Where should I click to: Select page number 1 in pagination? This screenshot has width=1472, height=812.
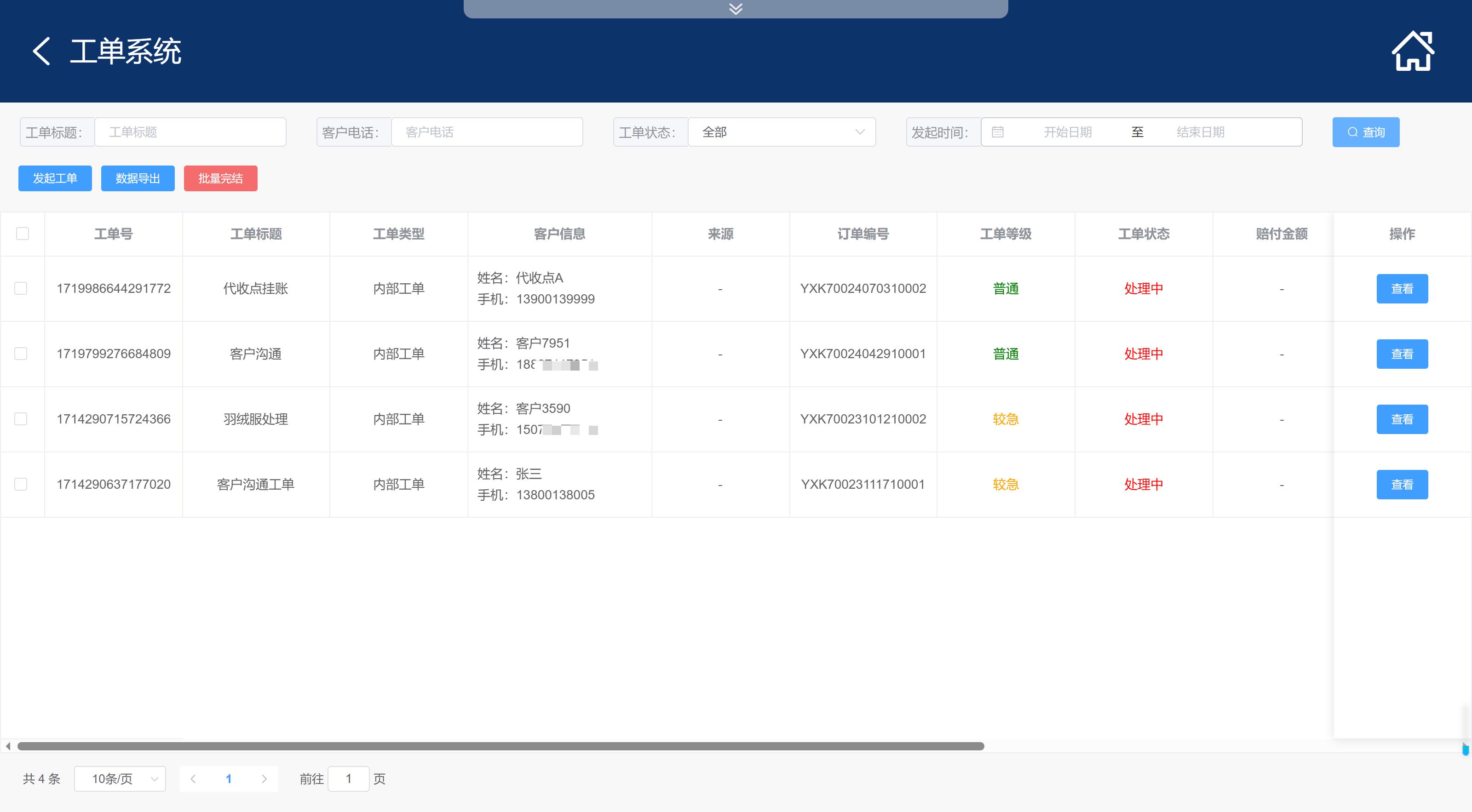coord(229,778)
